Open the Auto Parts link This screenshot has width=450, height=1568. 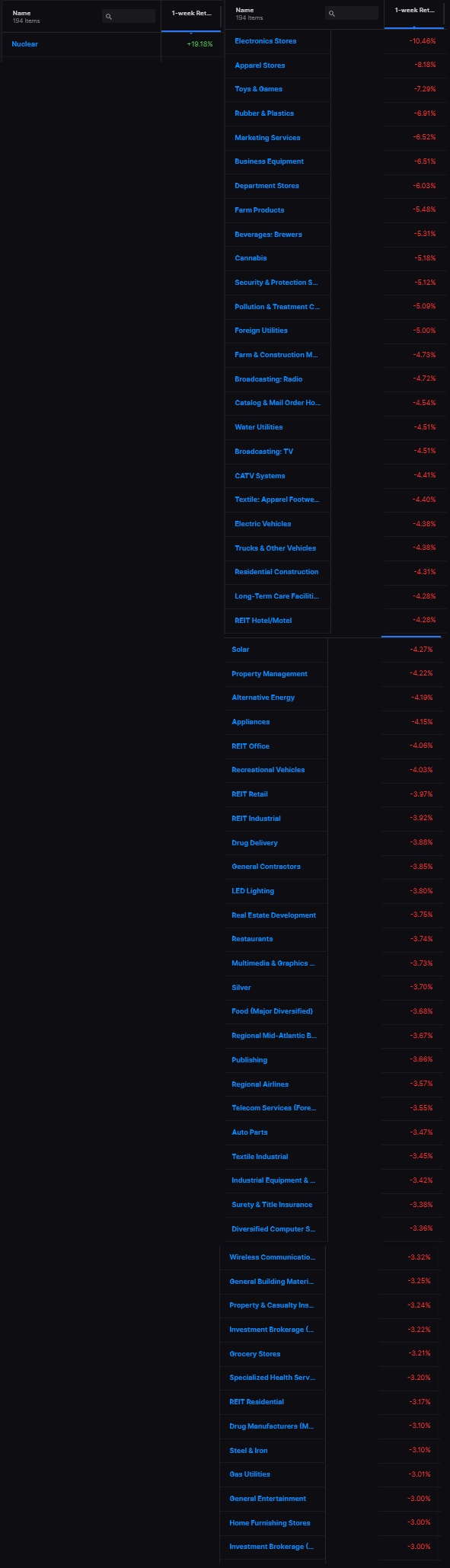250,1132
